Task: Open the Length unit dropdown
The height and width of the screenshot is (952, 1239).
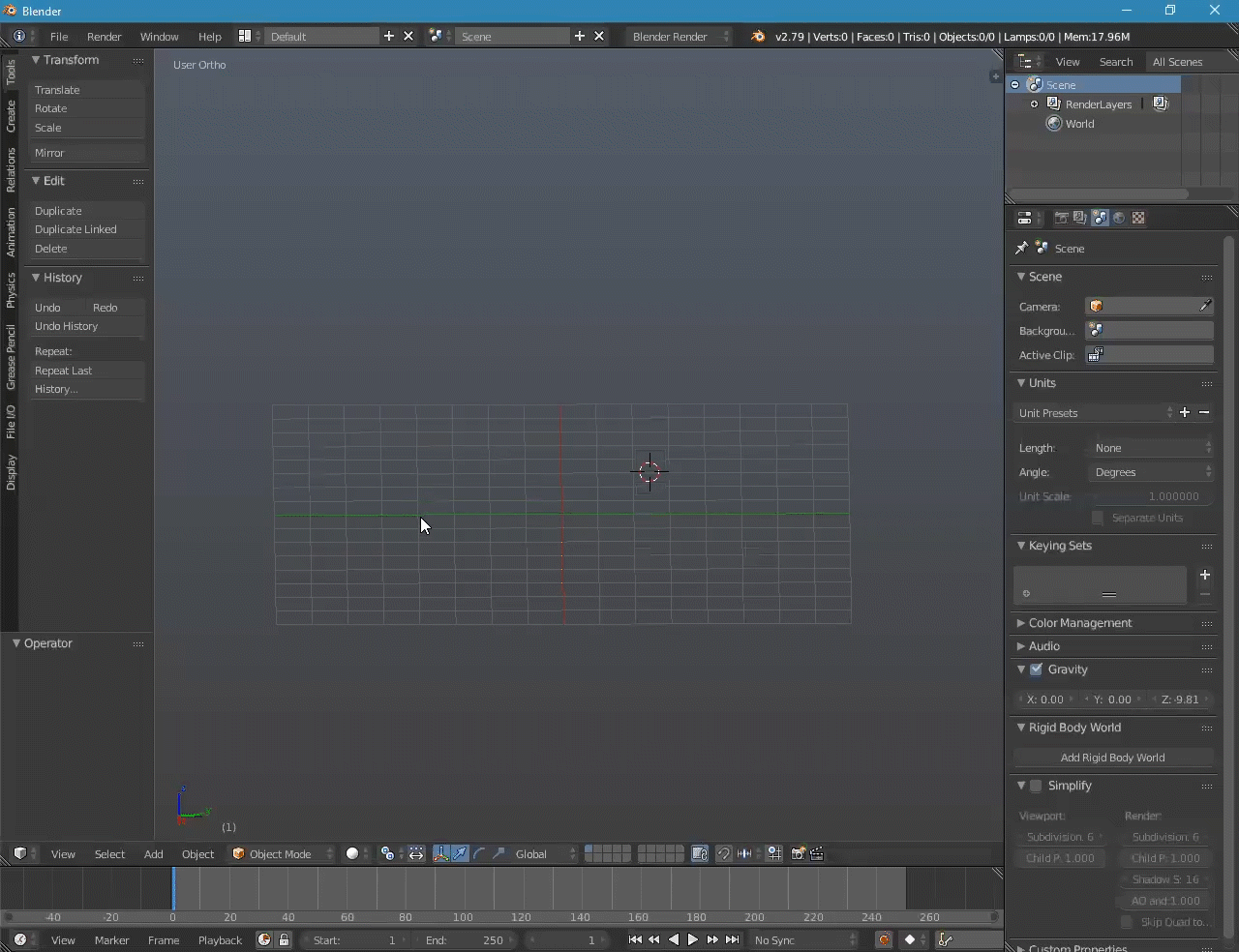Action: 1150,448
